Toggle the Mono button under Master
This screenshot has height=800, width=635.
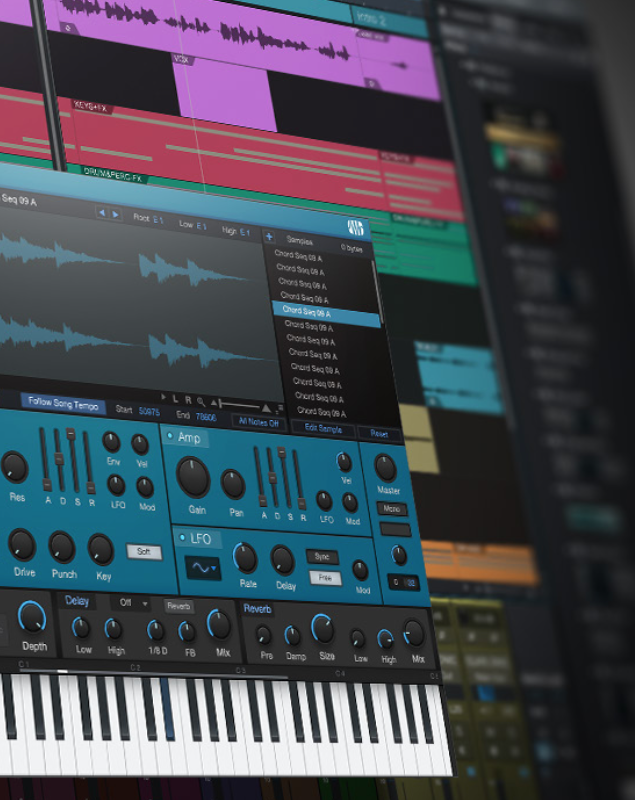coord(391,509)
